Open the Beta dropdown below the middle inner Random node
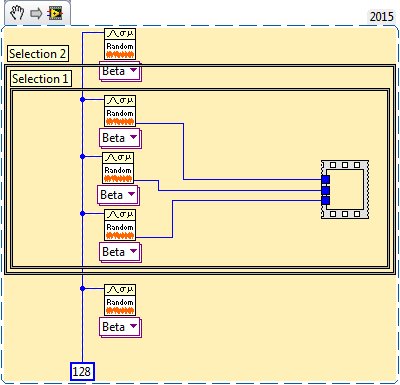The width and height of the screenshot is (400, 385). tap(118, 195)
